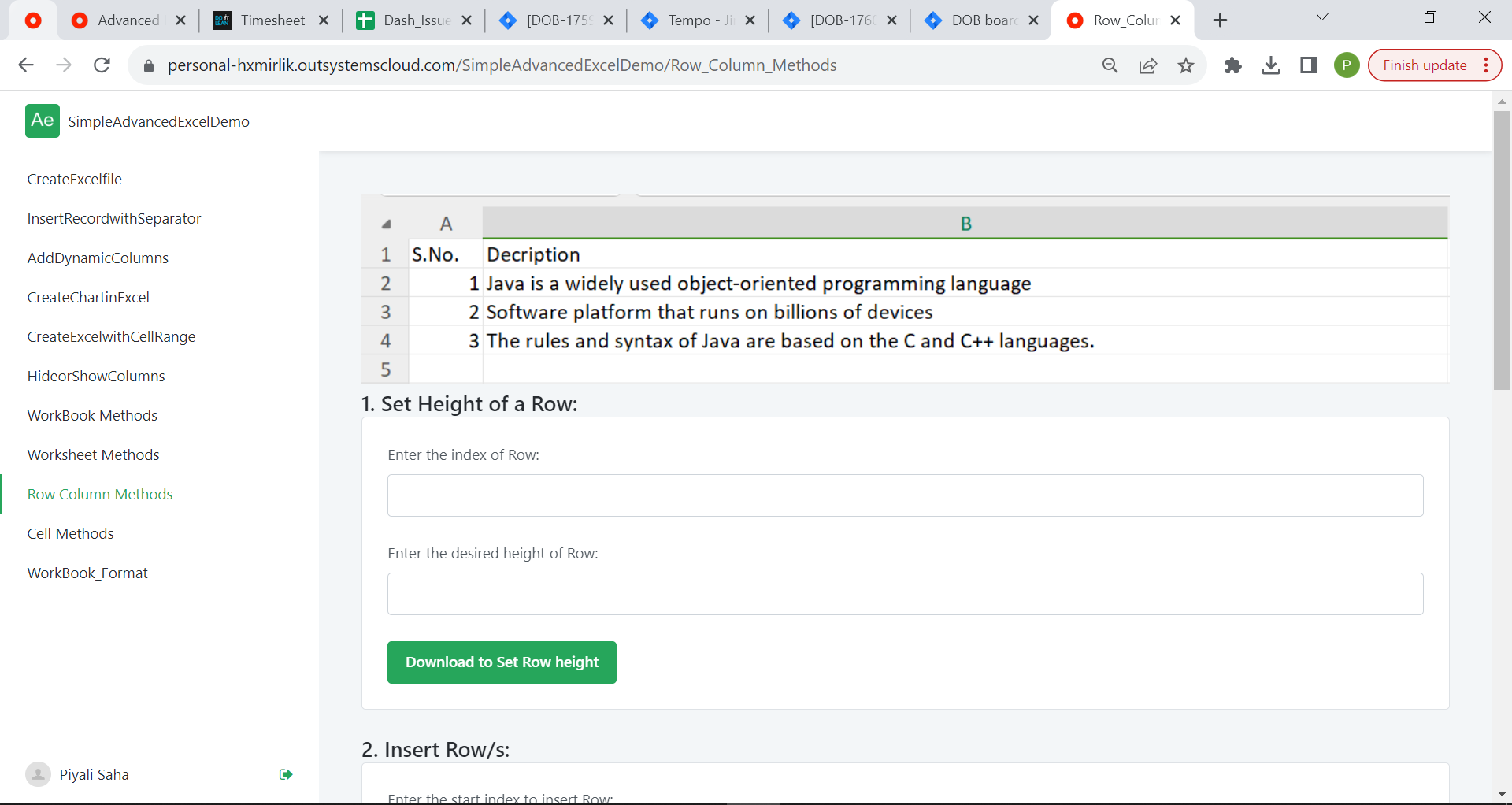This screenshot has height=805, width=1512.
Task: Open the browser extensions puzzle icon
Action: [1233, 65]
